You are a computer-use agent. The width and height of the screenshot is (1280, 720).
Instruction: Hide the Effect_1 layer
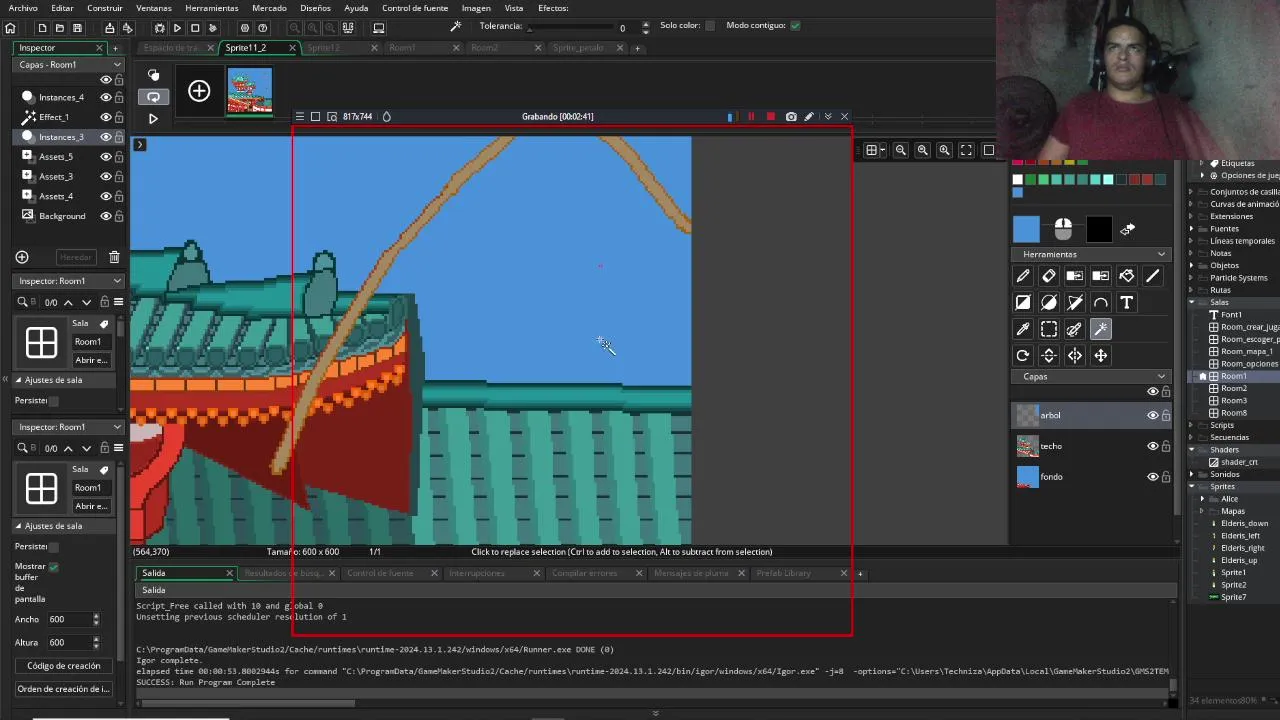(x=105, y=117)
